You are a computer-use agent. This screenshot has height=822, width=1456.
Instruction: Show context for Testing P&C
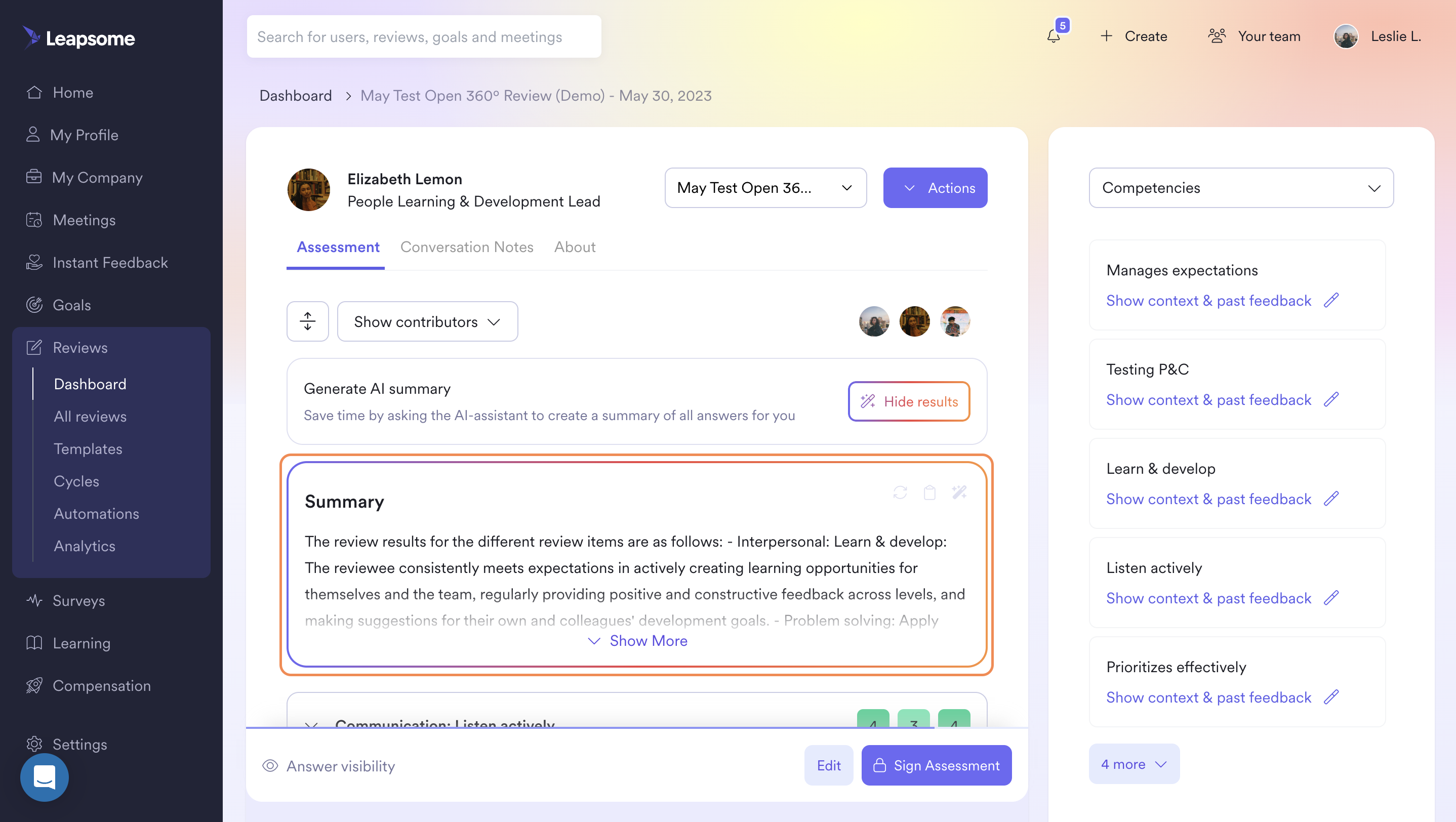point(1208,400)
